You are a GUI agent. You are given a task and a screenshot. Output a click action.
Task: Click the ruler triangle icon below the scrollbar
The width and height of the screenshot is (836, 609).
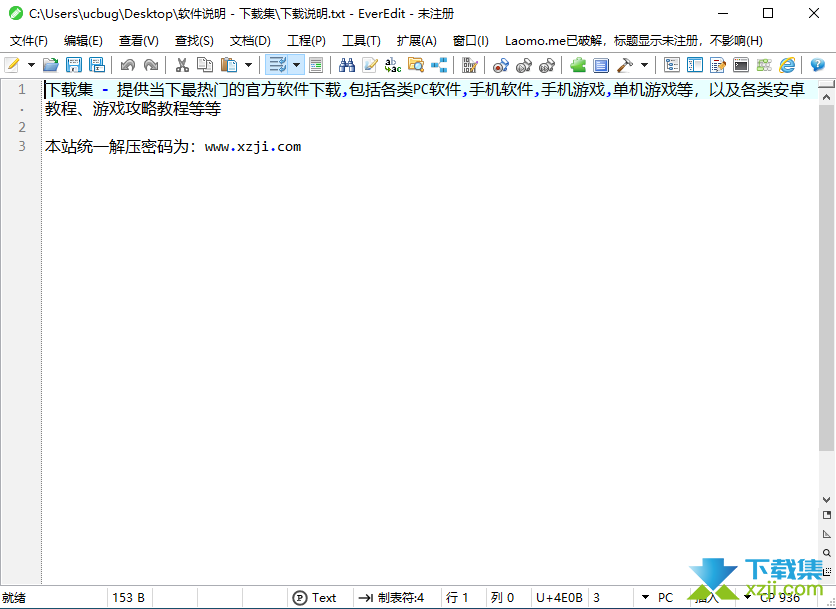pyautogui.click(x=826, y=534)
